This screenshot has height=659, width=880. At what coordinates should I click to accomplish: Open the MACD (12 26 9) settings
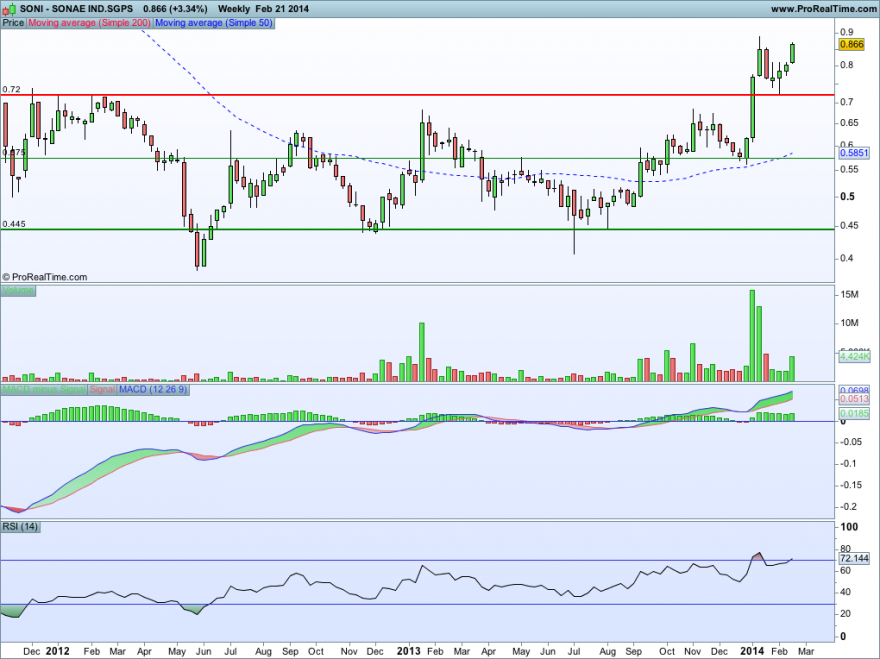(155, 391)
